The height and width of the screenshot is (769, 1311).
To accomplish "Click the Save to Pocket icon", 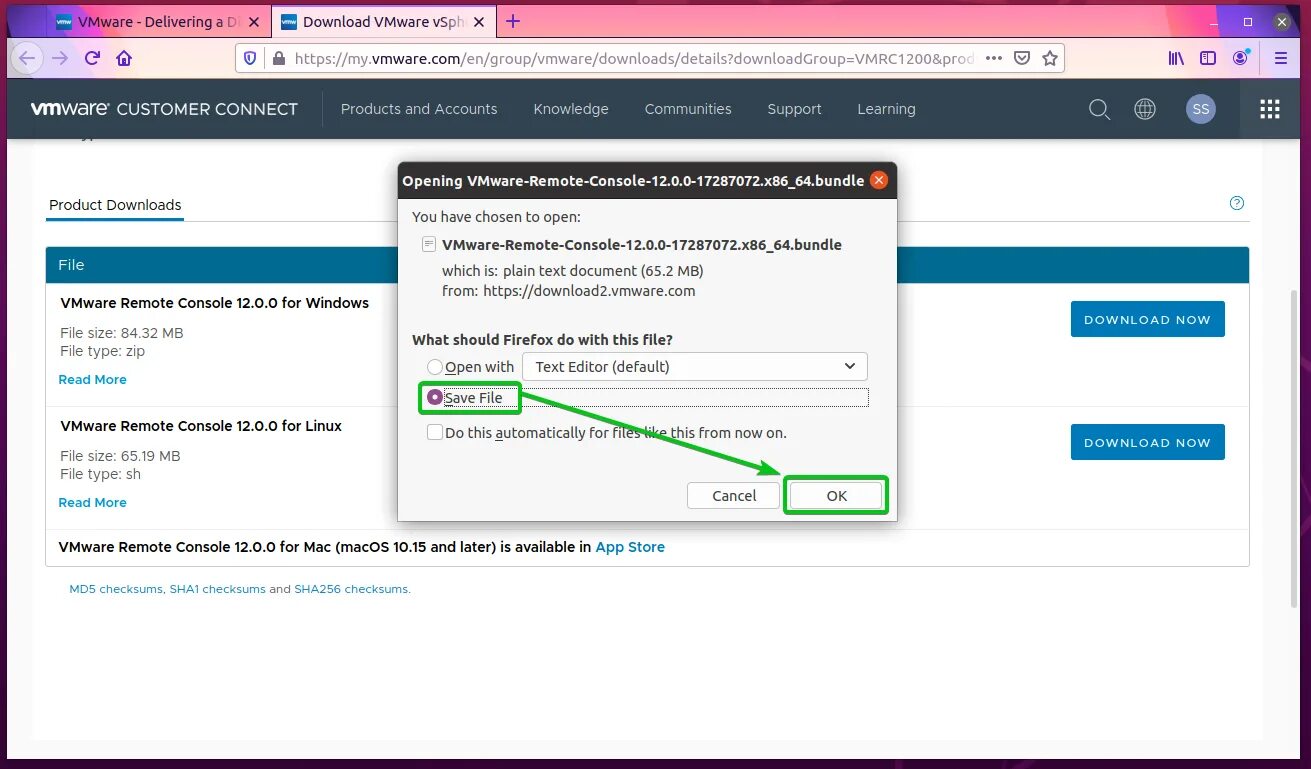I will point(1021,58).
